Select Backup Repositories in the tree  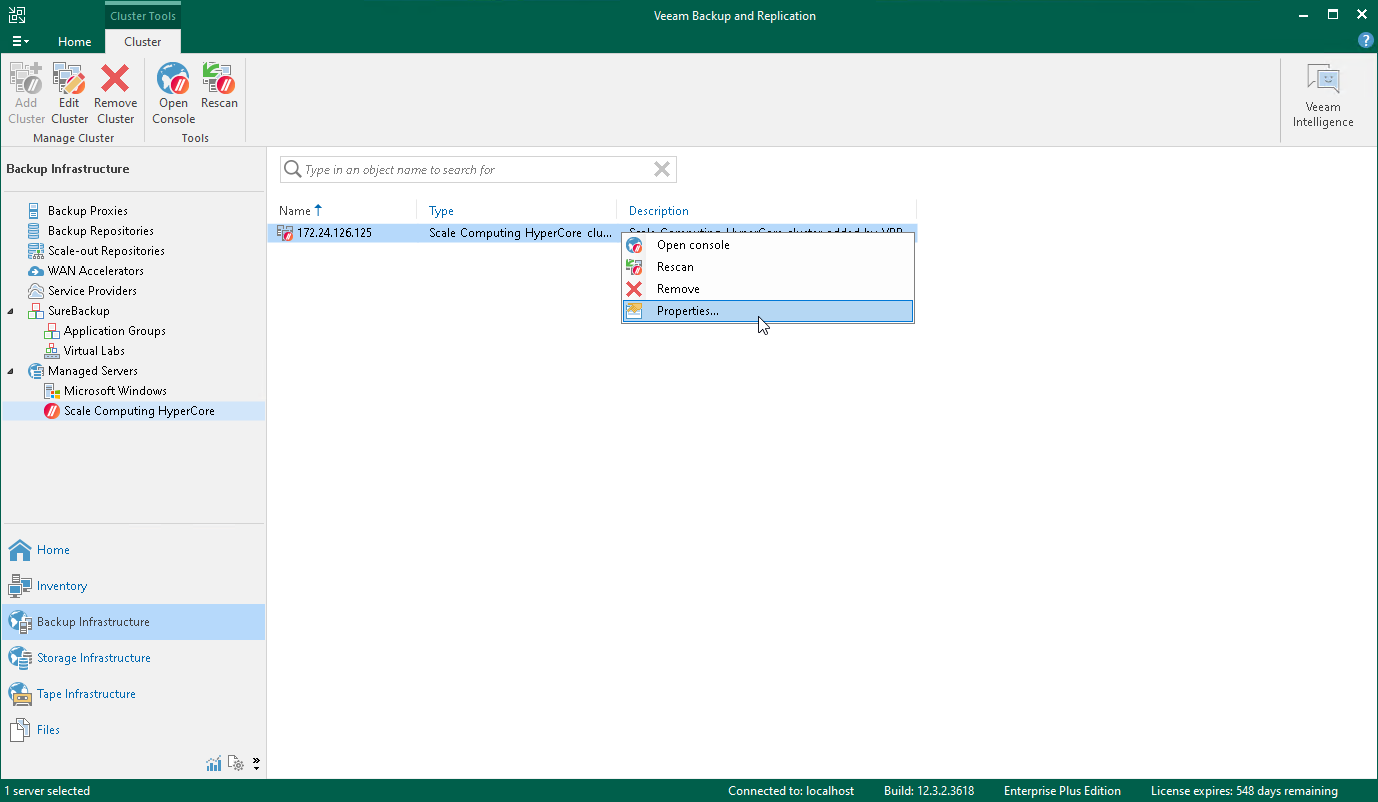pyautogui.click(x=101, y=231)
